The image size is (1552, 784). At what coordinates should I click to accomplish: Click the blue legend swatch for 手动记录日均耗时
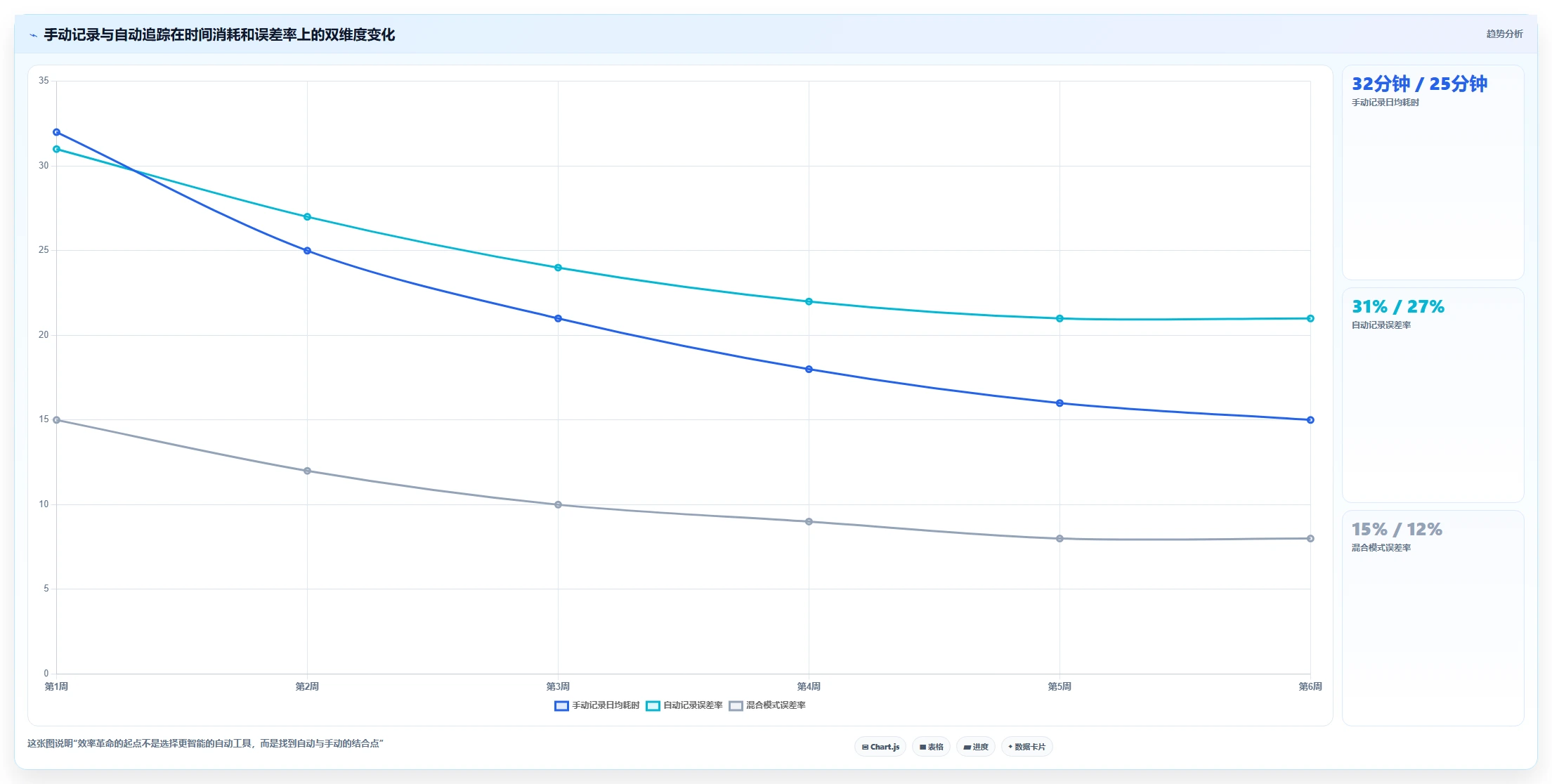561,706
